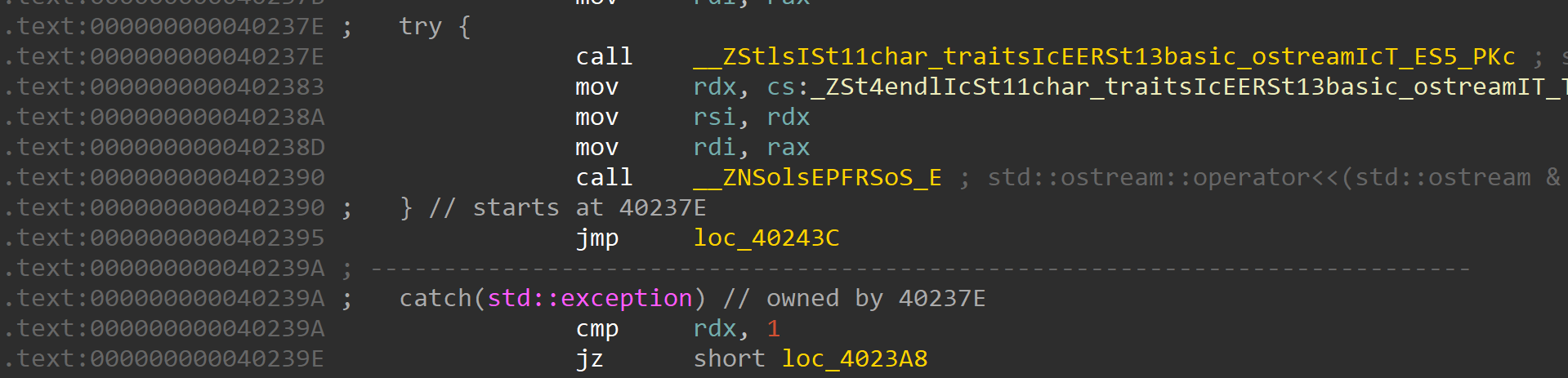Click the immediate value 1 in the cmp line
The height and width of the screenshot is (378, 1568).
[773, 329]
